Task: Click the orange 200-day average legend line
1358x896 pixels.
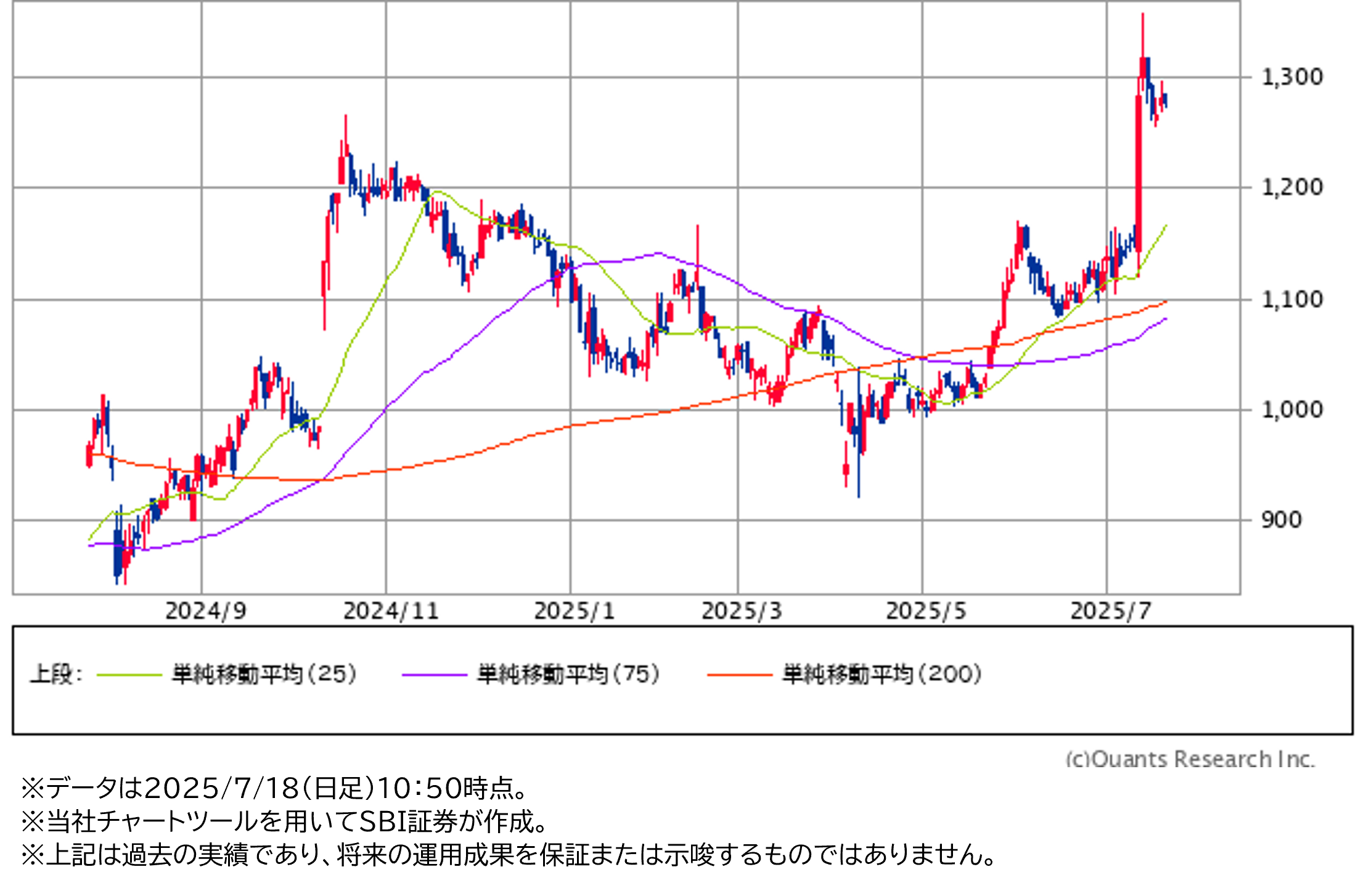Action: 739,675
